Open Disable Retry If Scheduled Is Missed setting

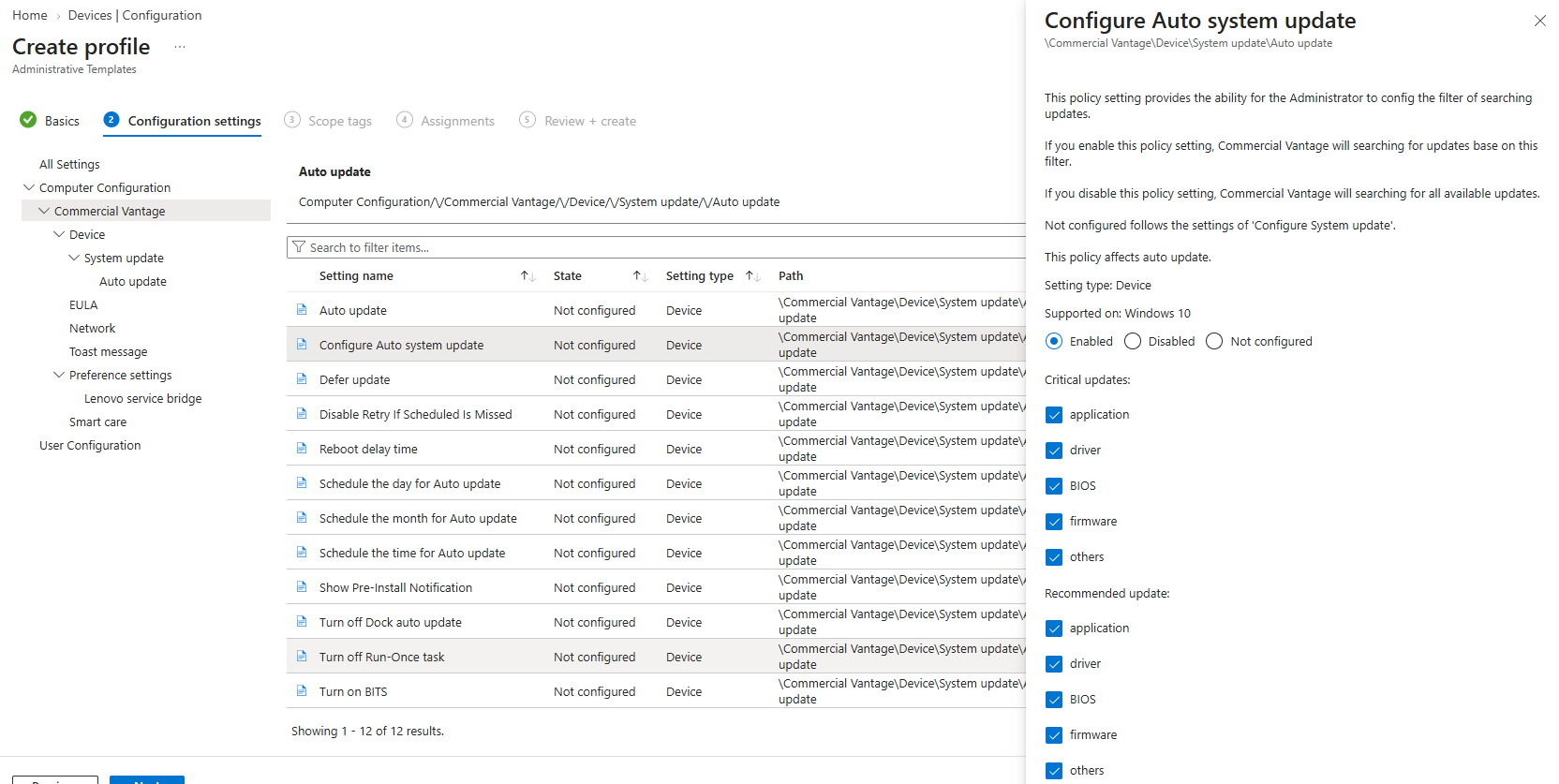click(416, 414)
